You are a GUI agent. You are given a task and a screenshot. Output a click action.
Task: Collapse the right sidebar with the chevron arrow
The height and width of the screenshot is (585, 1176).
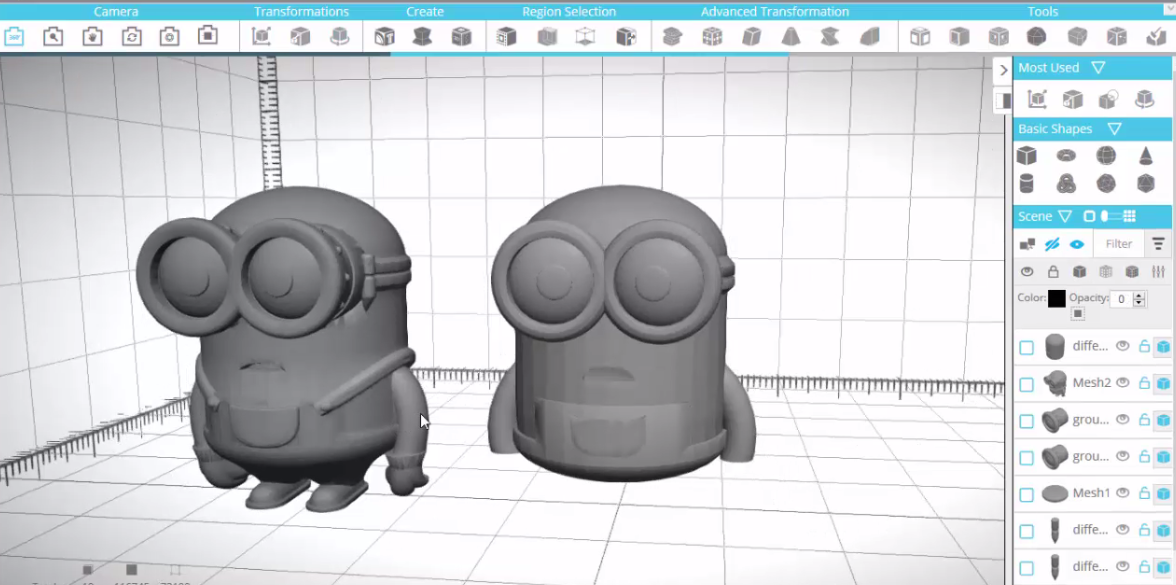[x=1004, y=70]
